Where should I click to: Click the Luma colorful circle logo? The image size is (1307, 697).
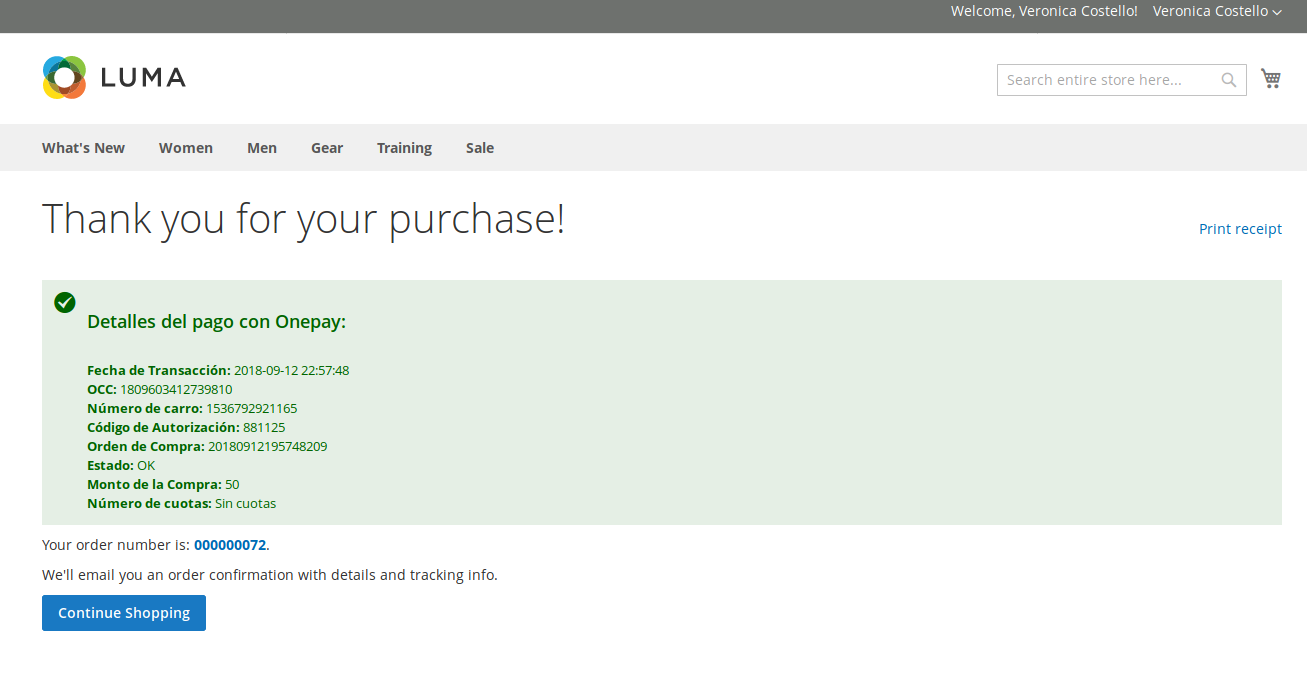(64, 78)
